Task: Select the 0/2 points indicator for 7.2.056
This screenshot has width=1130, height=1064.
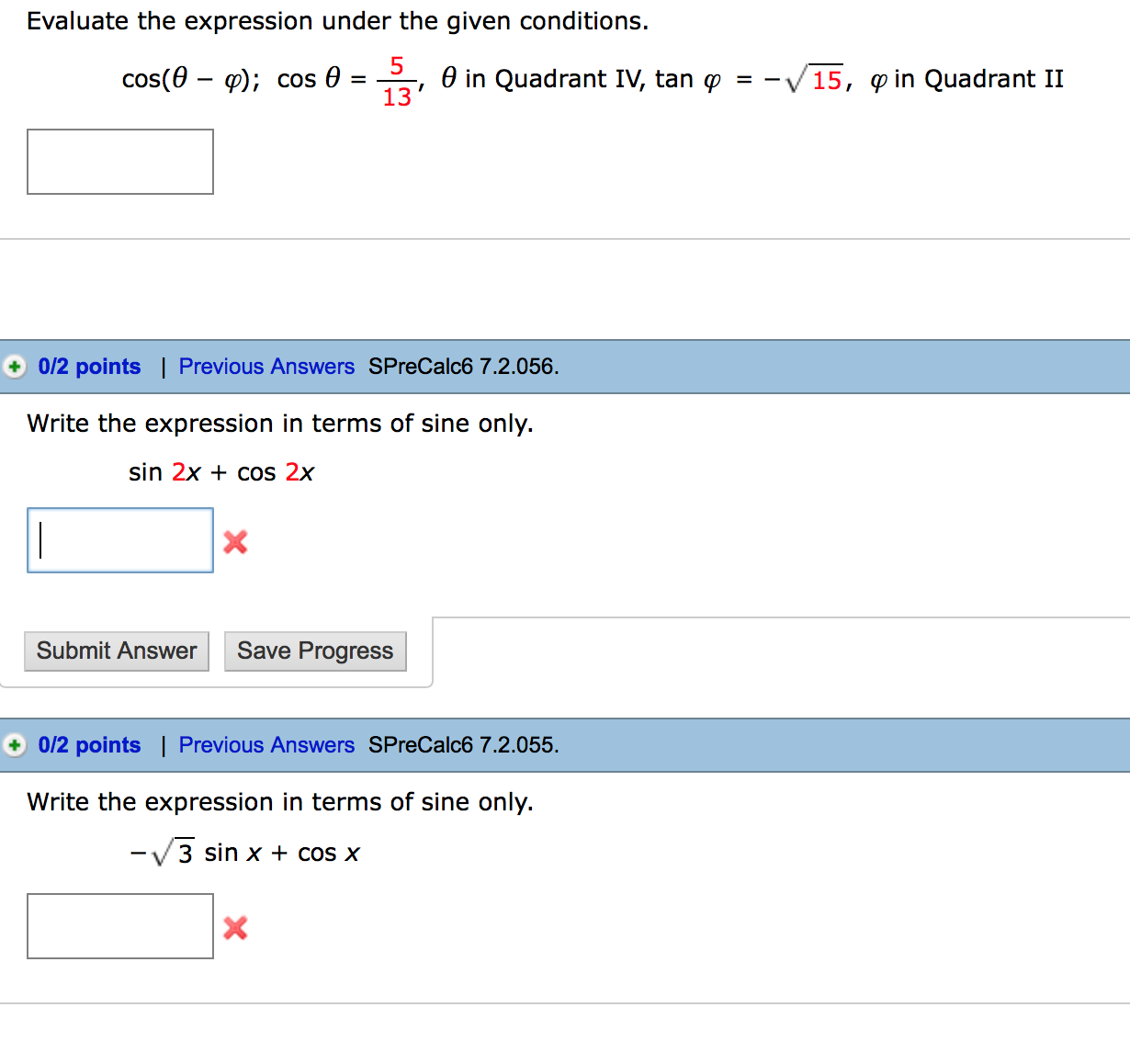Action: (89, 367)
